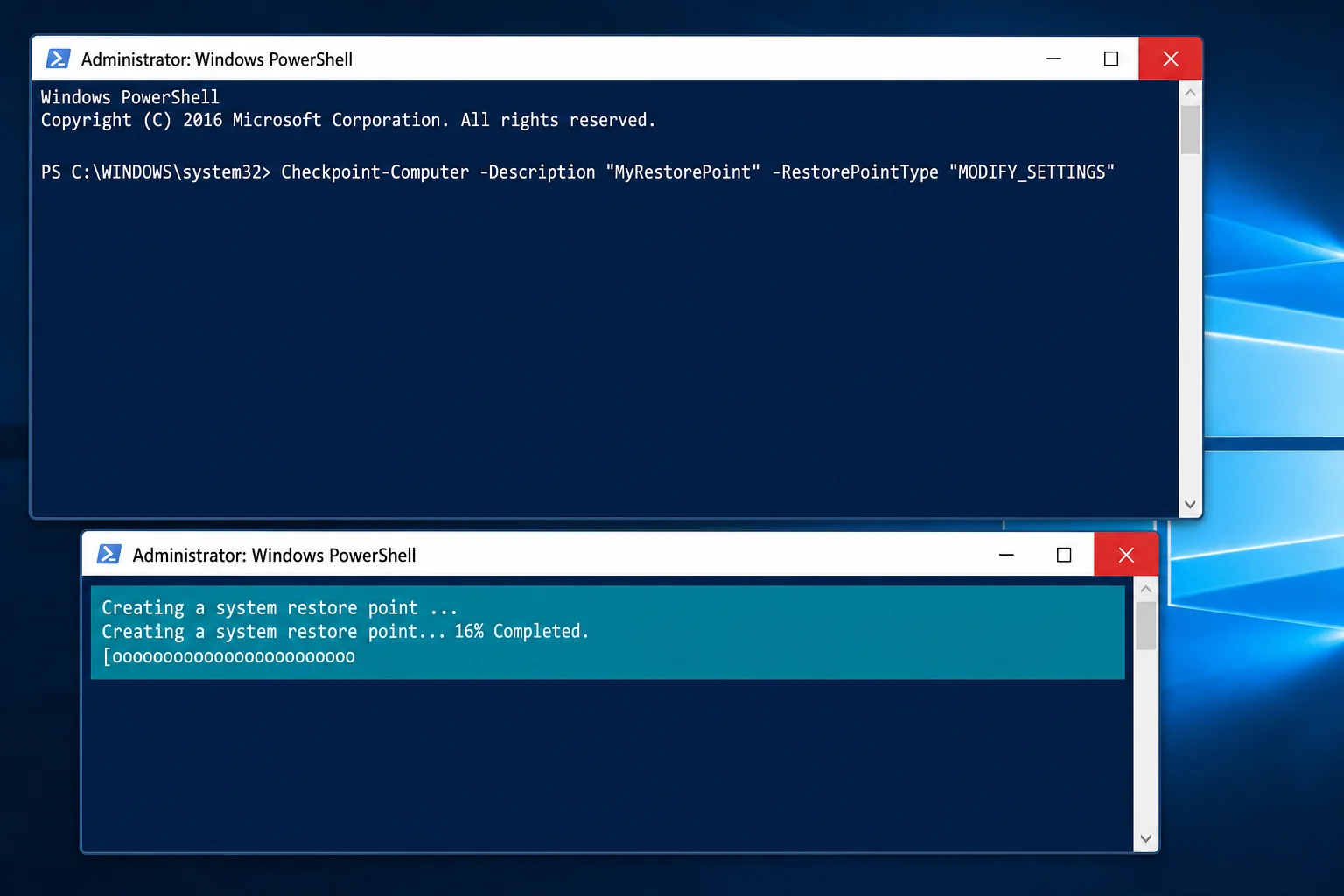Click the progress bar of 'o' characters
This screenshot has height=896, width=1344.
click(229, 656)
